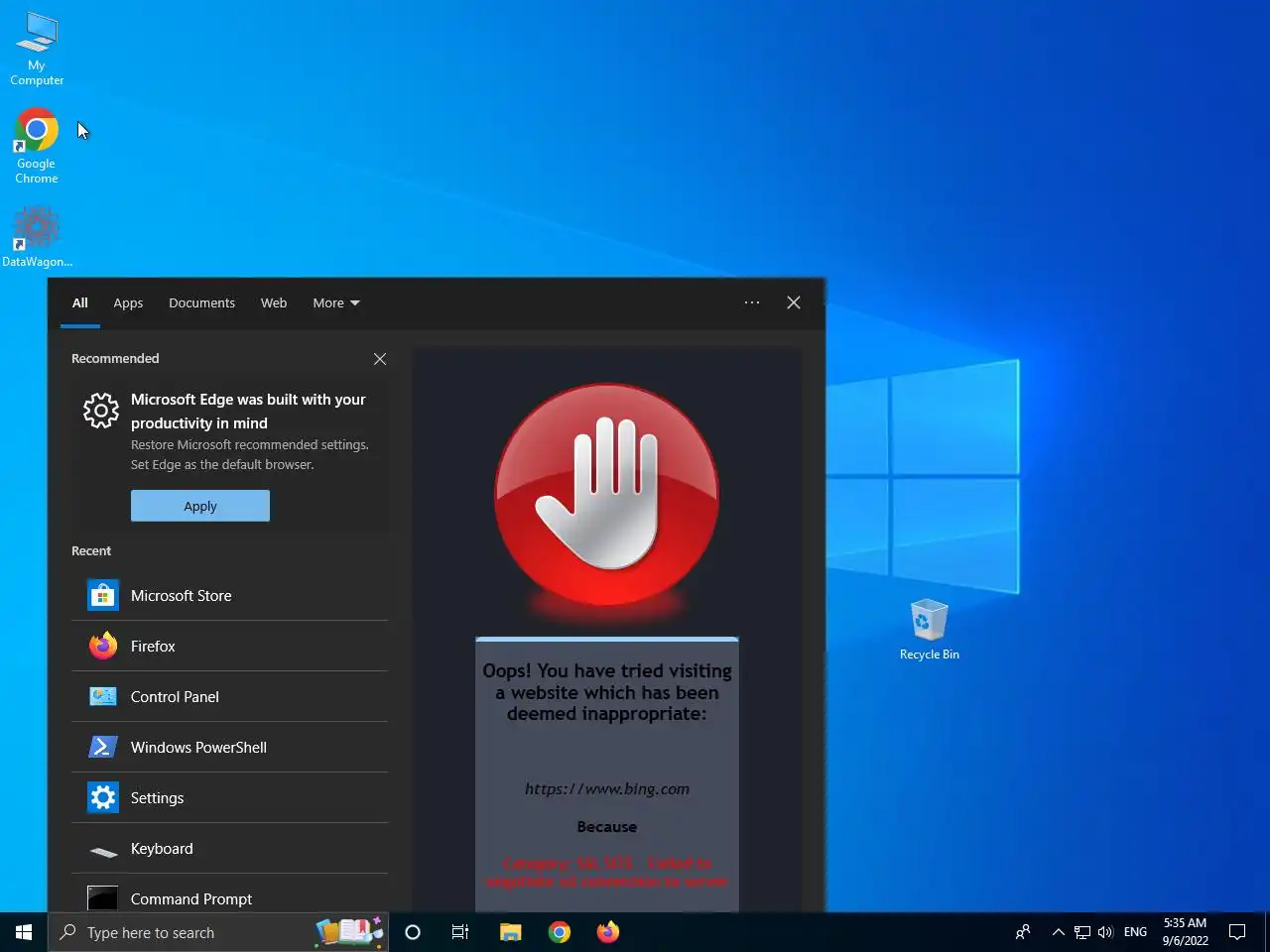The height and width of the screenshot is (952, 1270).
Task: Switch to the Documents search tab
Action: coord(201,302)
